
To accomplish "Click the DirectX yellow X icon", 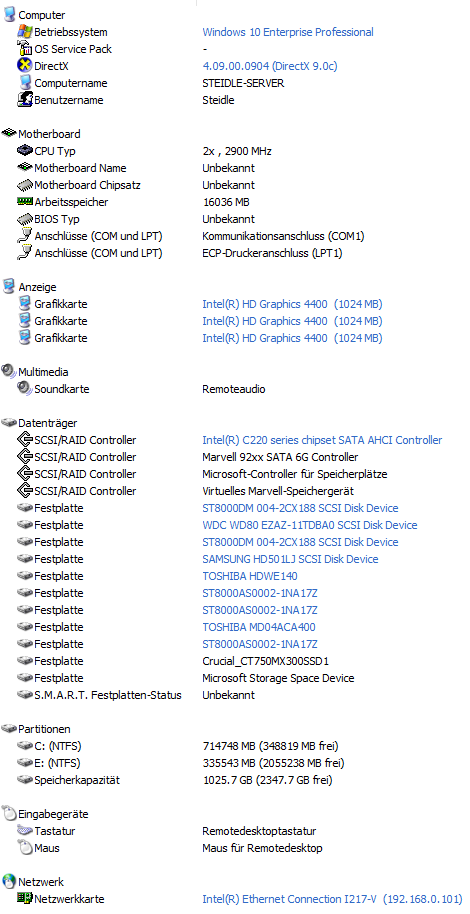I will pos(25,66).
